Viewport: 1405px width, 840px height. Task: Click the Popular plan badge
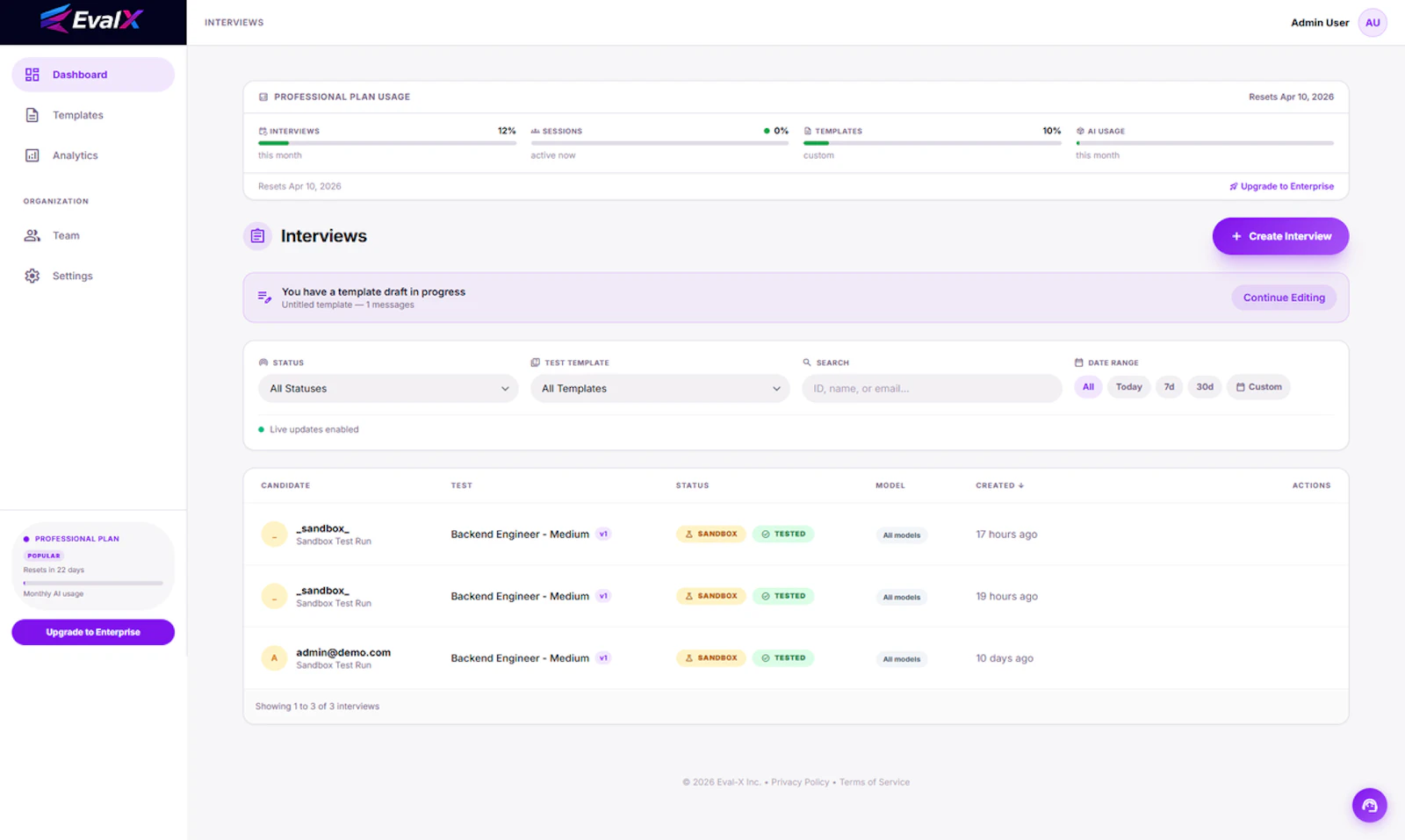tap(44, 556)
